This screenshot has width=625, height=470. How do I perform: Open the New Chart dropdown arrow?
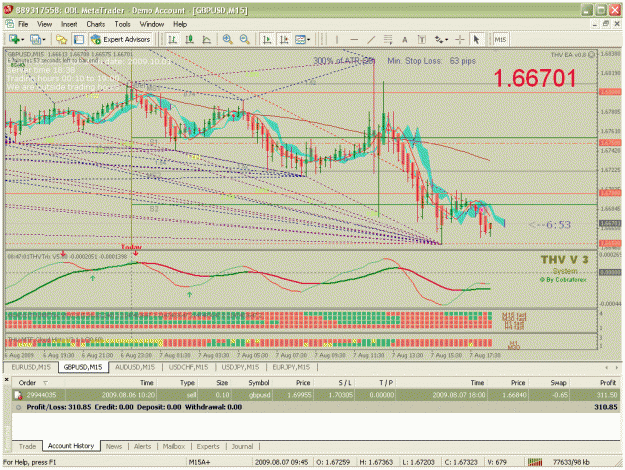(x=22, y=40)
